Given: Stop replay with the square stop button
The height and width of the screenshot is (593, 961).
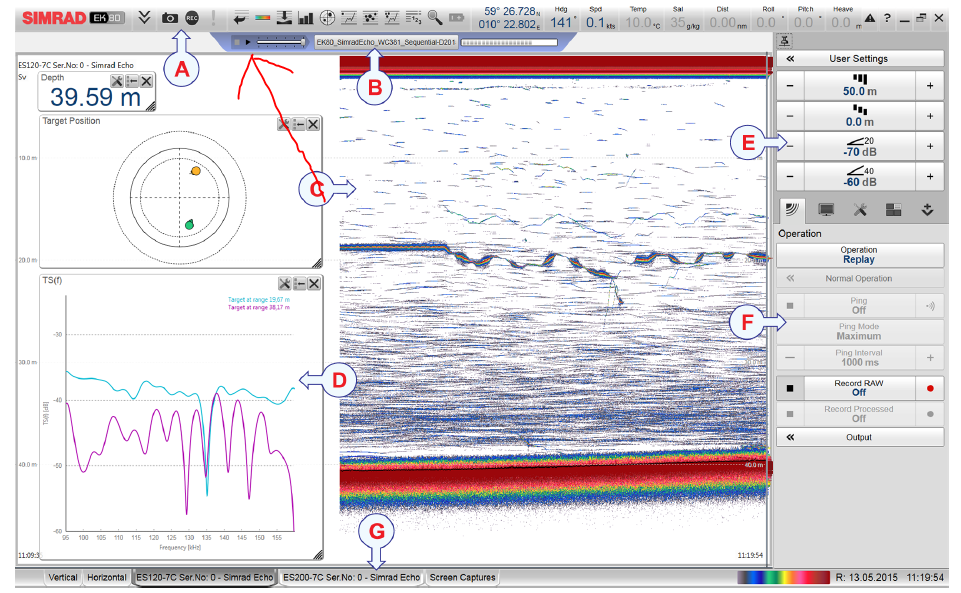Looking at the screenshot, I should pos(237,42).
